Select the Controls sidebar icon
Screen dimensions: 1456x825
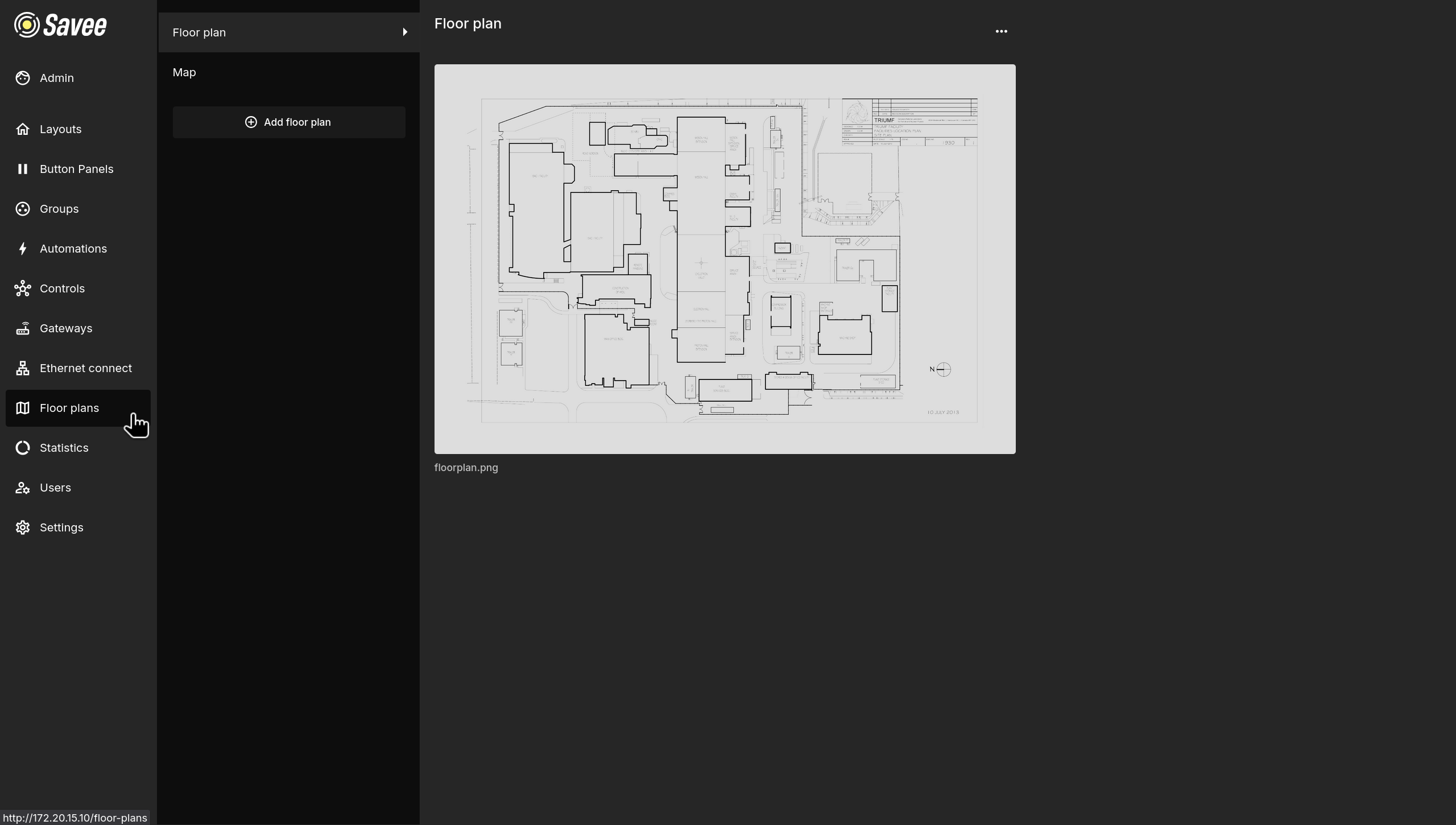(22, 288)
